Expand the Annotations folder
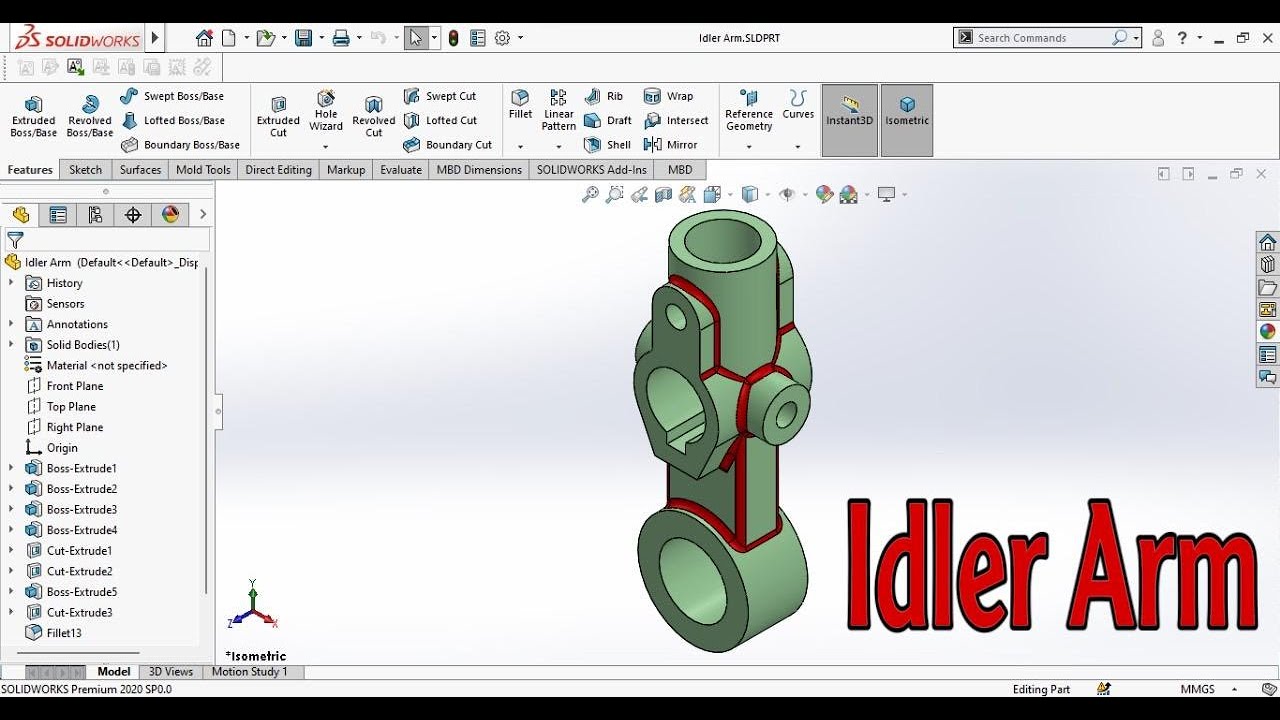1280x720 pixels. 11,324
